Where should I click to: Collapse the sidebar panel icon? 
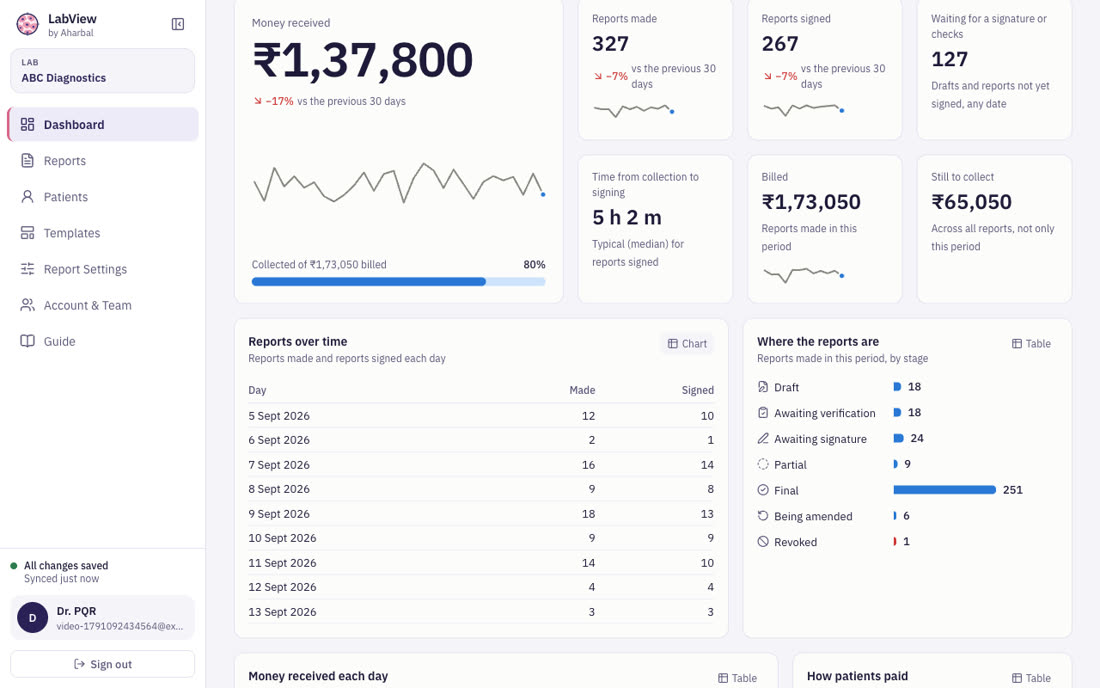tap(178, 25)
